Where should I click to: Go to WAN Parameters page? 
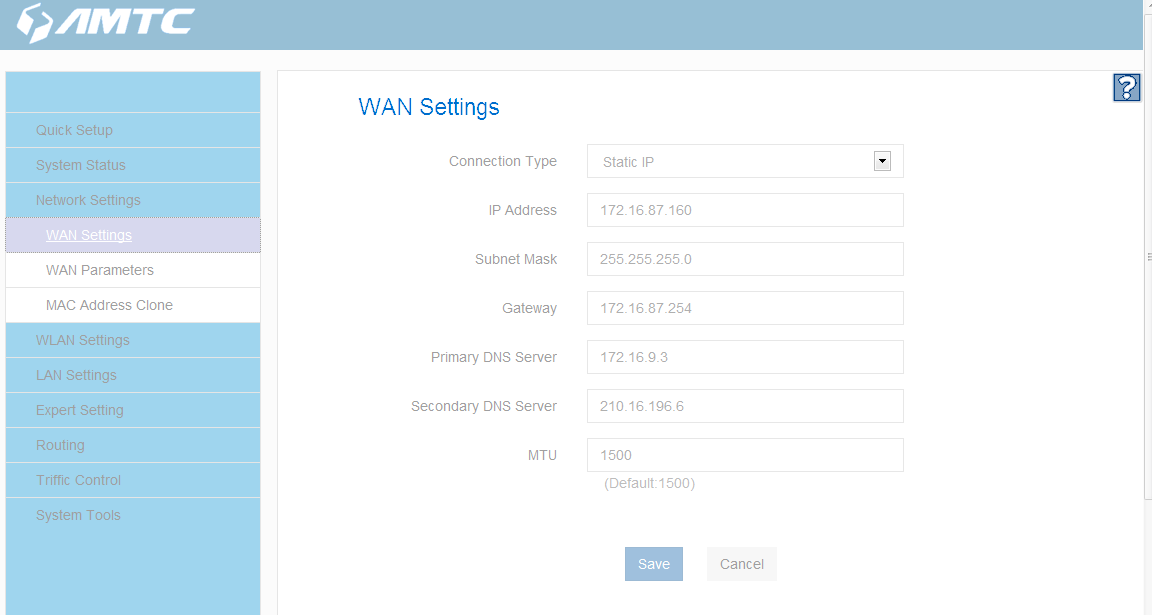click(133, 270)
